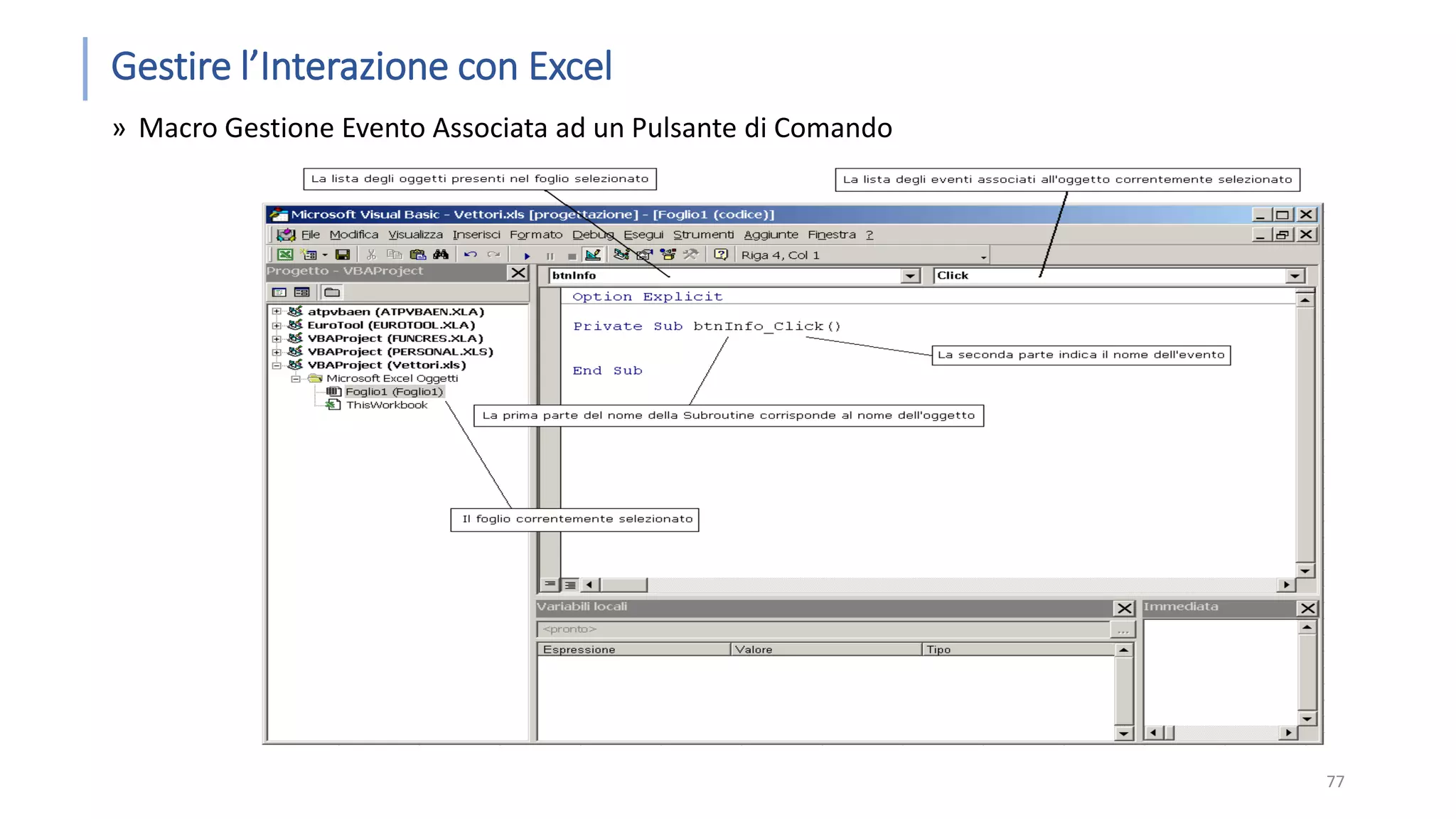
Task: Click the Undo arrow icon
Action: 470,255
